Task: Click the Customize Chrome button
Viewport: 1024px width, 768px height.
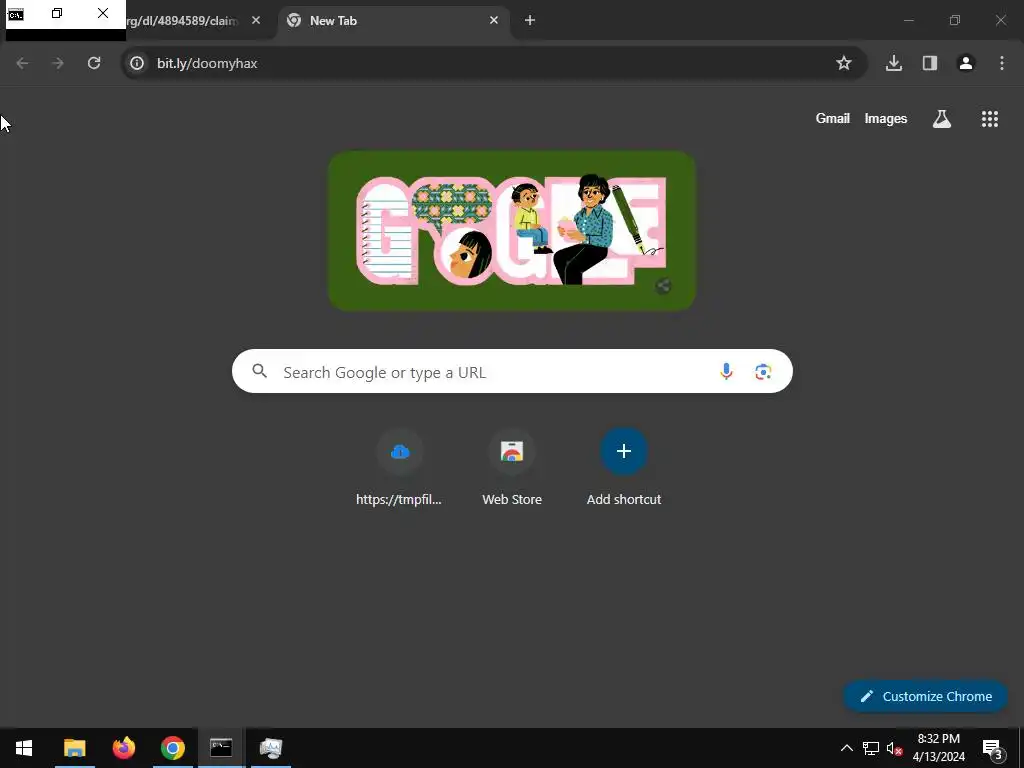Action: point(925,696)
